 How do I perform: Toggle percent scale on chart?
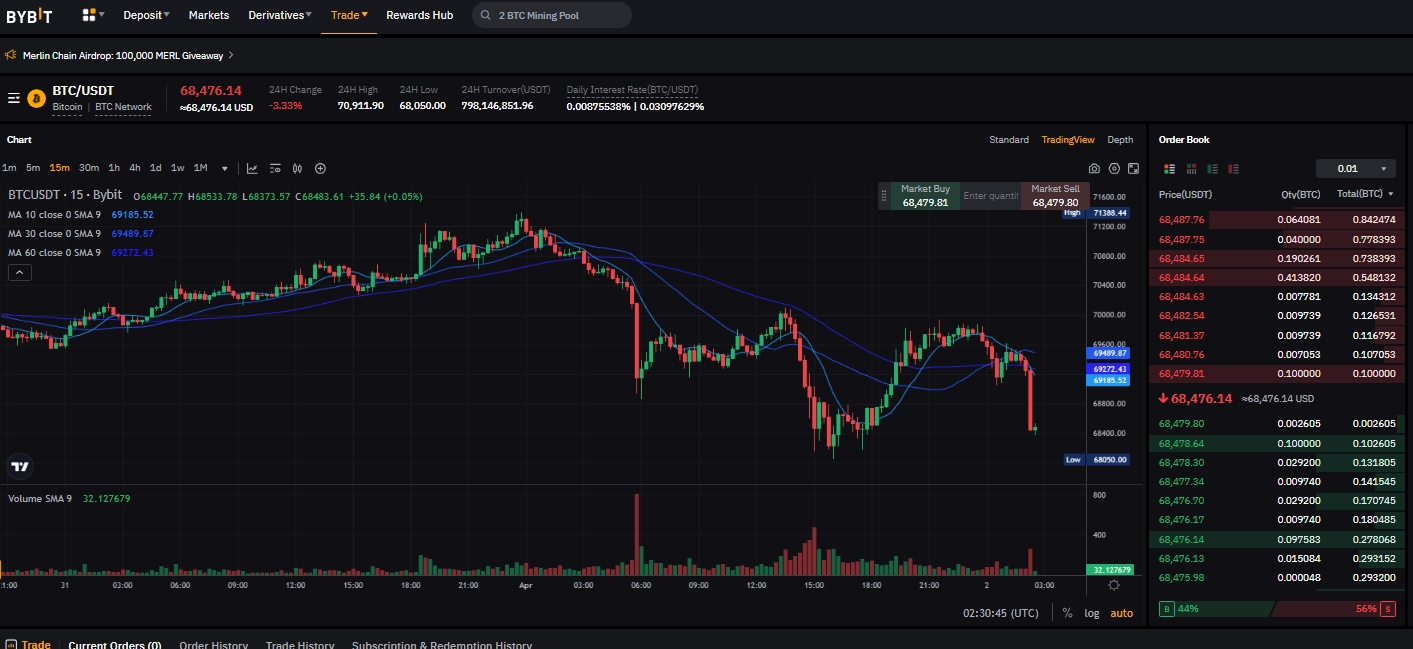point(1067,613)
